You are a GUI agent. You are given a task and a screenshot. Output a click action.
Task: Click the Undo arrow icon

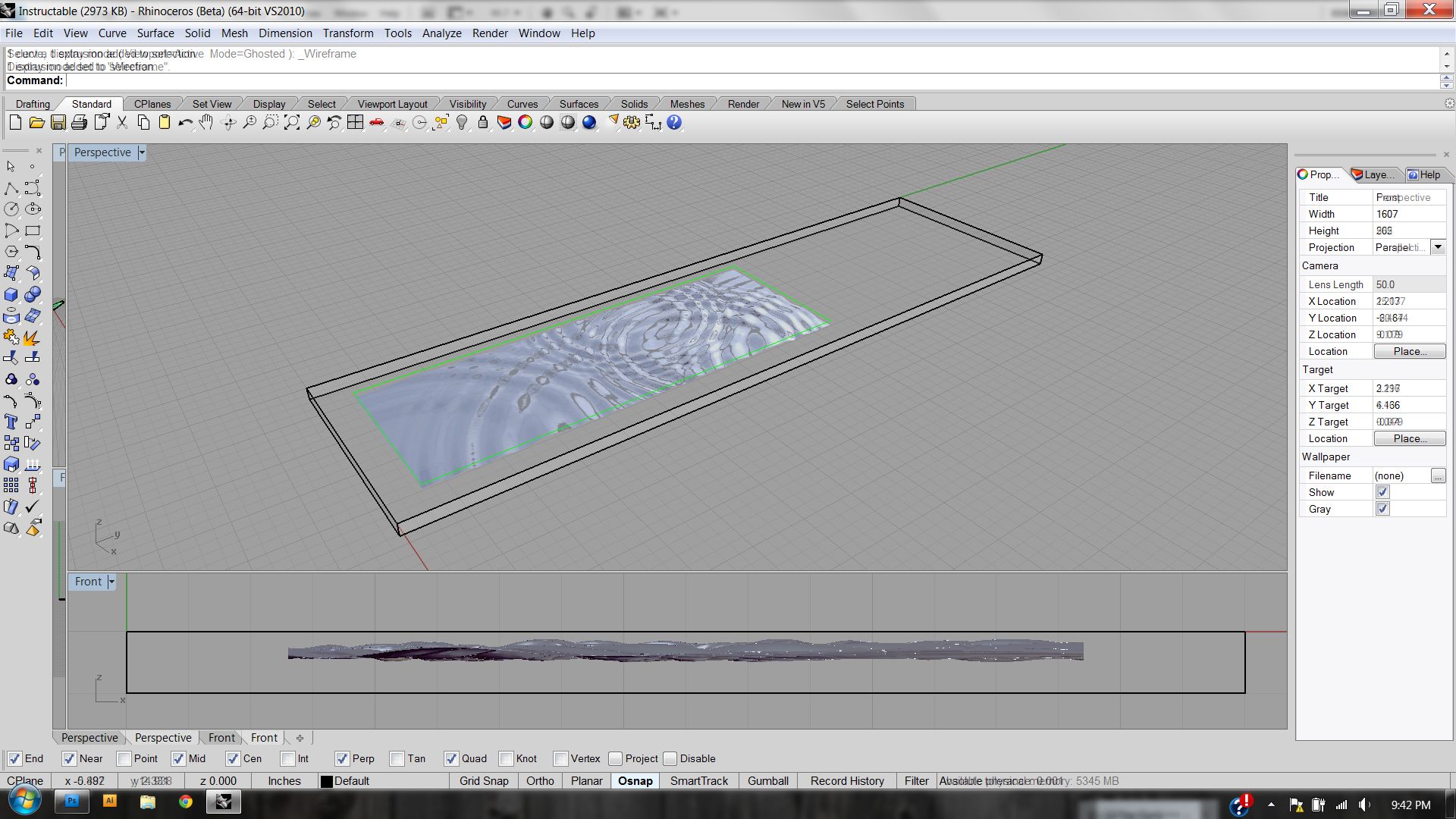[185, 123]
